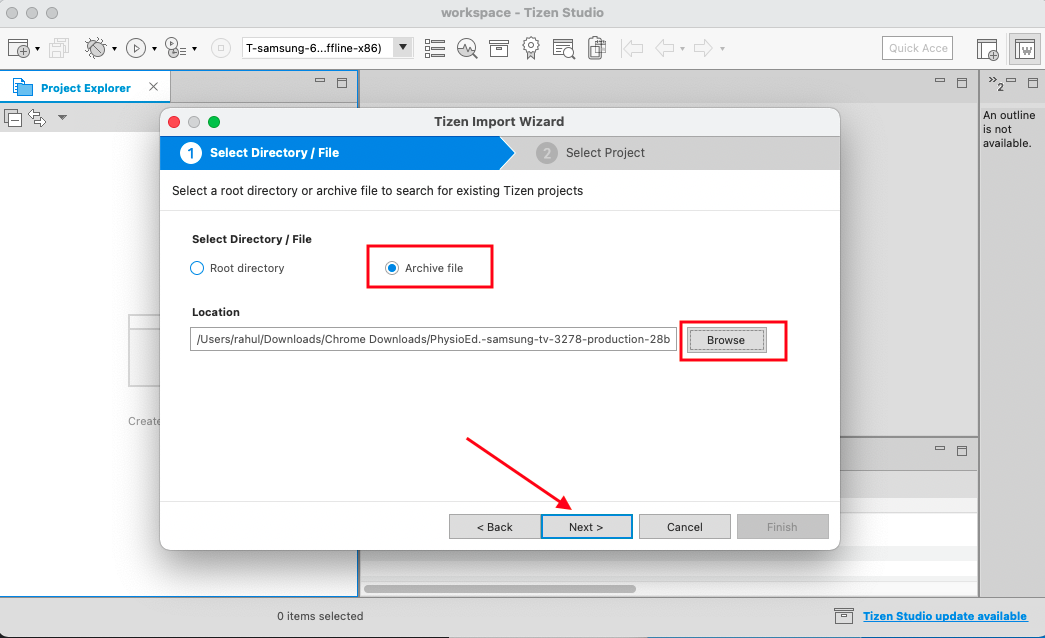1045x638 pixels.
Task: Click the New project toolbar icon
Action: [x=18, y=48]
